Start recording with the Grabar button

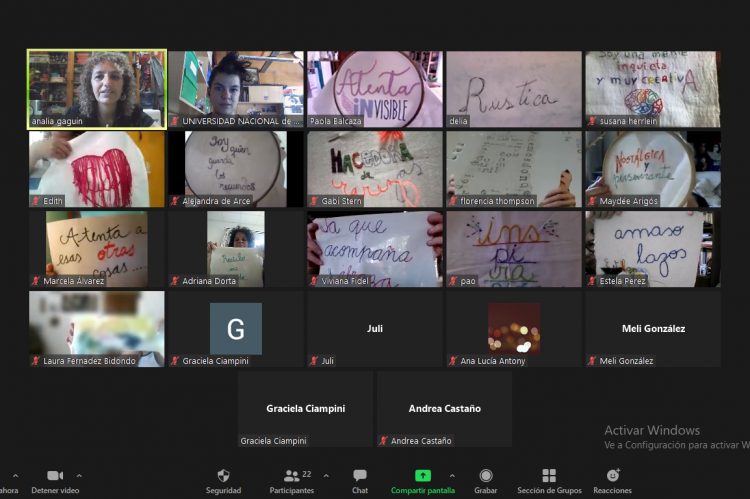pyautogui.click(x=486, y=476)
